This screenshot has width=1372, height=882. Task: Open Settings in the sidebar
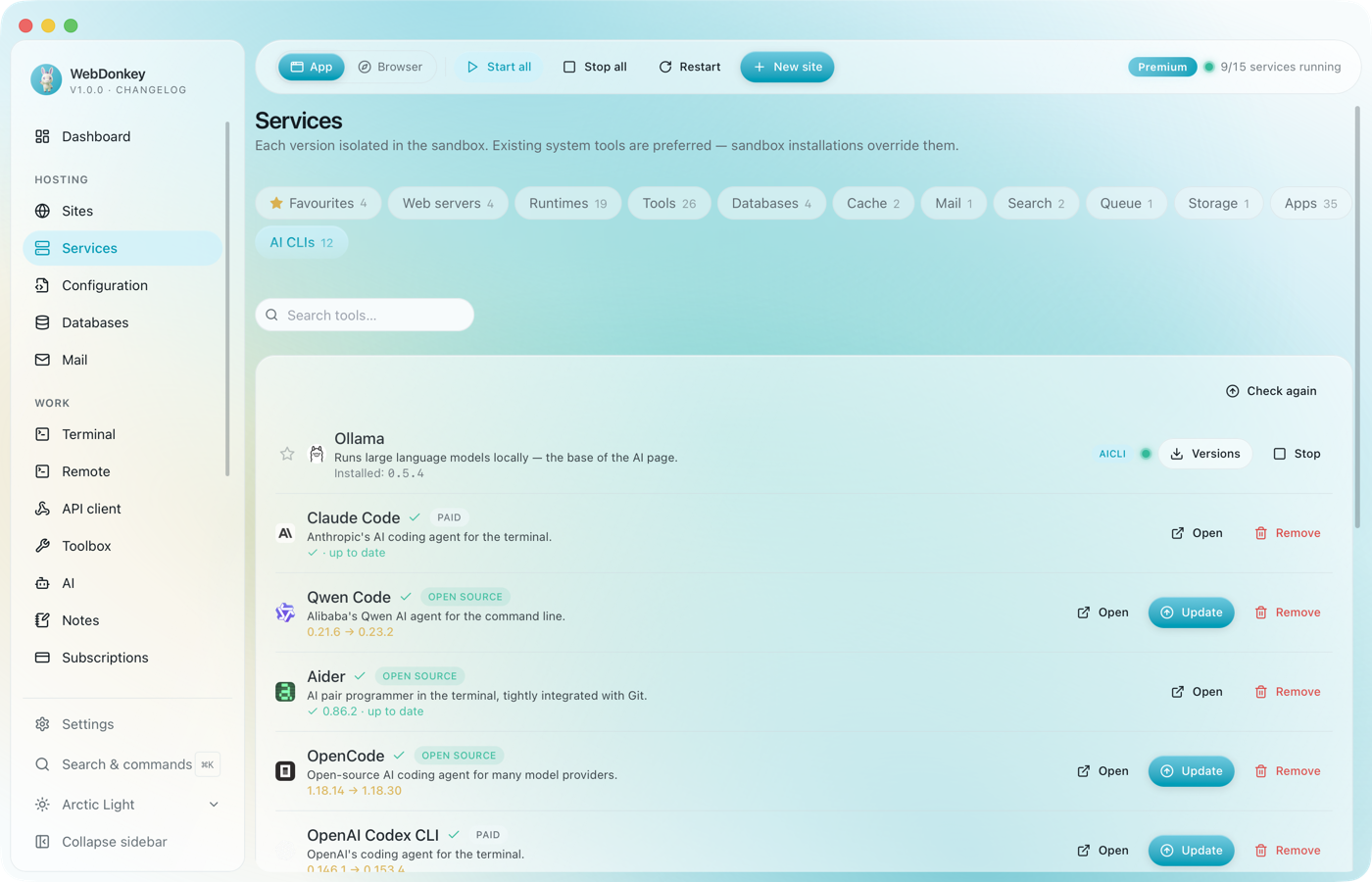point(127,724)
